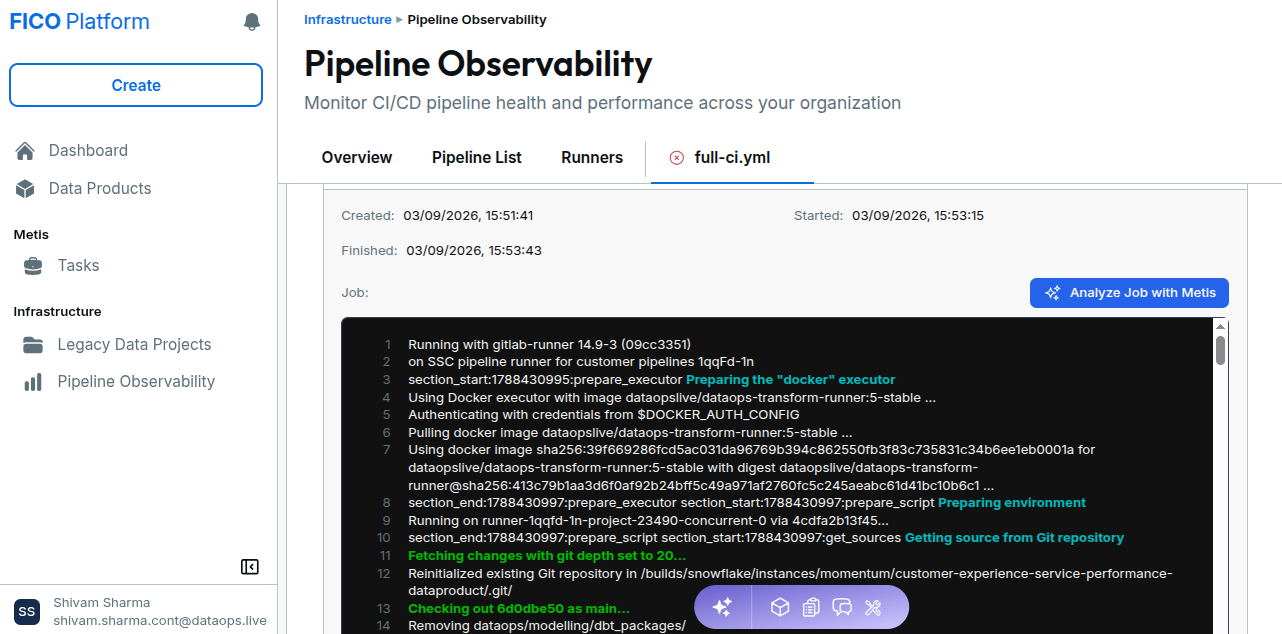1282x634 pixels.
Task: Click 'Authenticating with credentials' log line
Action: pyautogui.click(x=604, y=415)
